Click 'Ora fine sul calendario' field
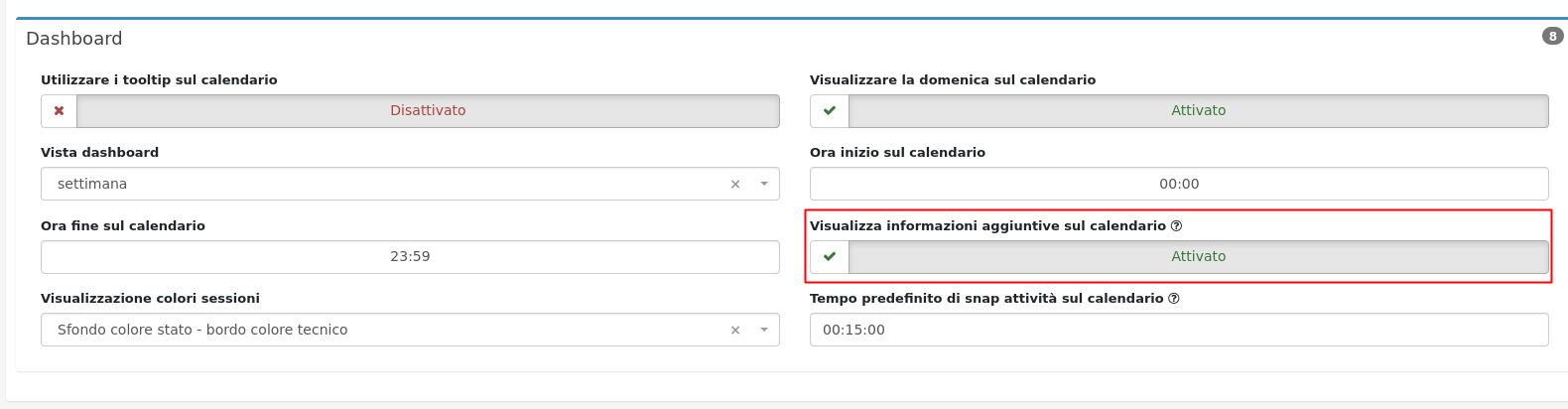This screenshot has width=1568, height=409. (409, 257)
